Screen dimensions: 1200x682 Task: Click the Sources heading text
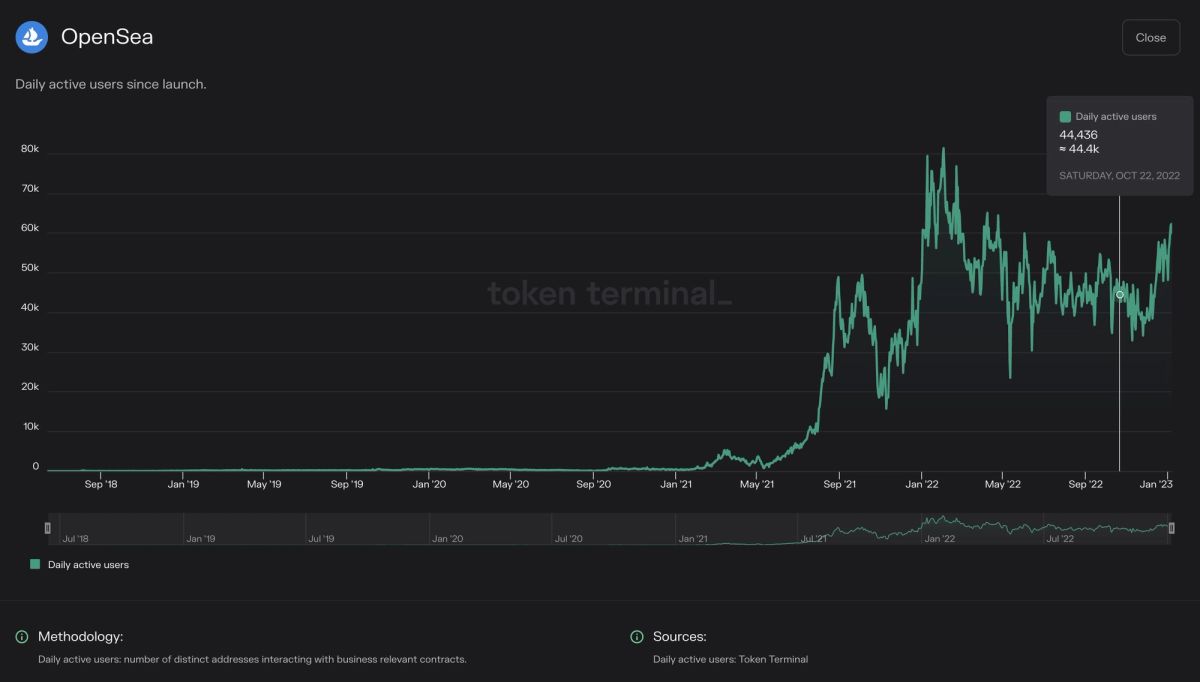point(679,637)
